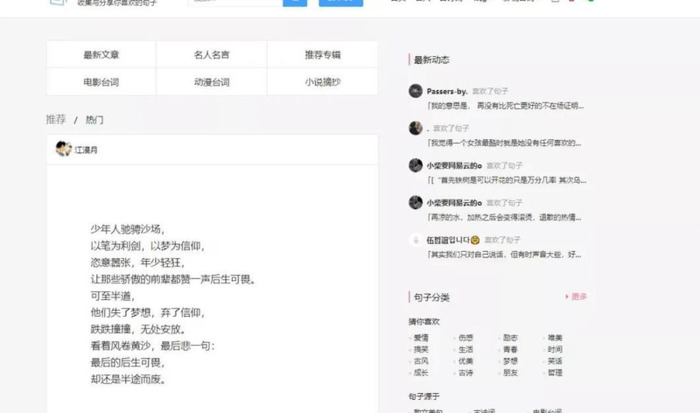Select the 时间 sentence tag

[555, 349]
